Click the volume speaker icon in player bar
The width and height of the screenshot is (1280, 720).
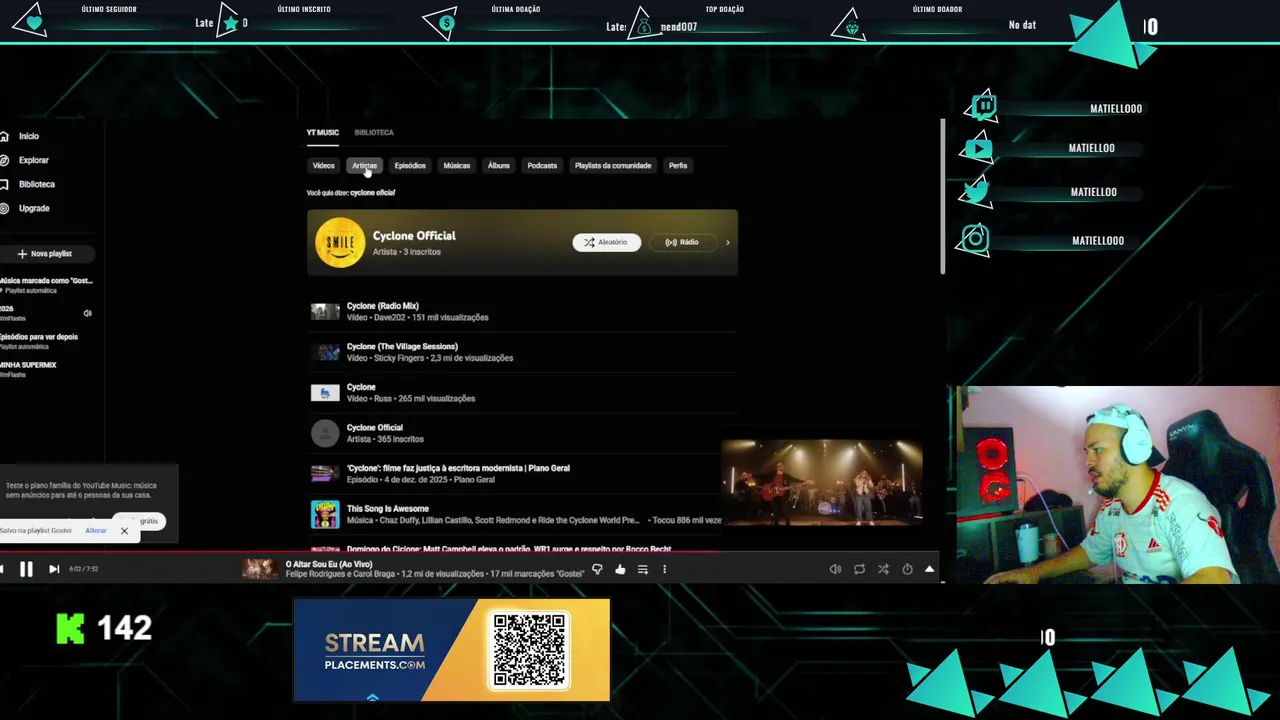[835, 569]
